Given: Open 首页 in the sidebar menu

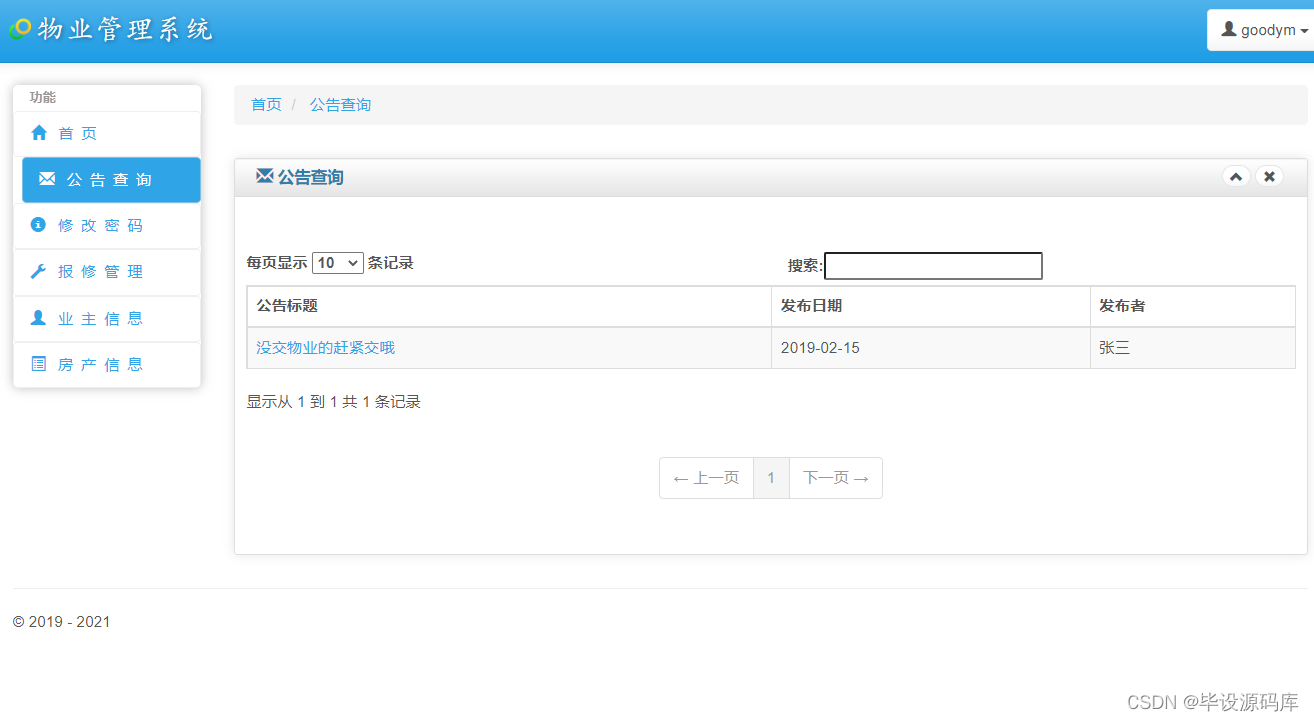Looking at the screenshot, I should pos(107,133).
